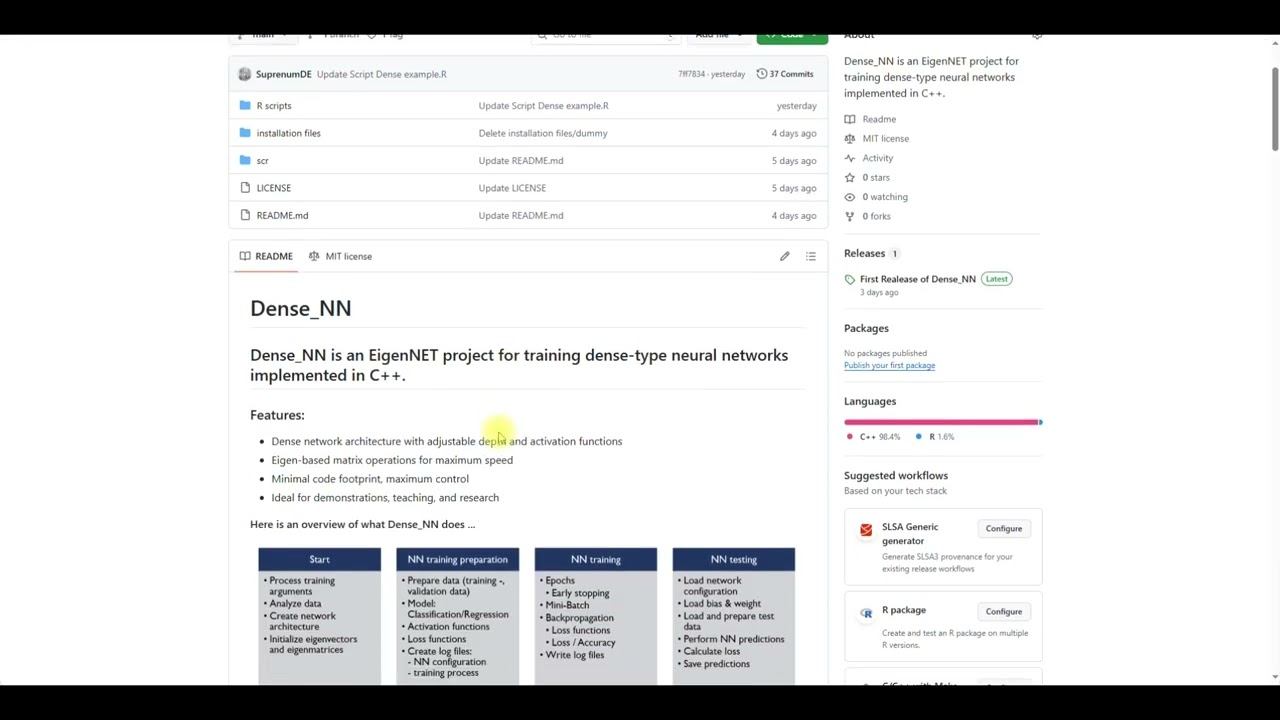Click the scr folder icon

pos(245,160)
